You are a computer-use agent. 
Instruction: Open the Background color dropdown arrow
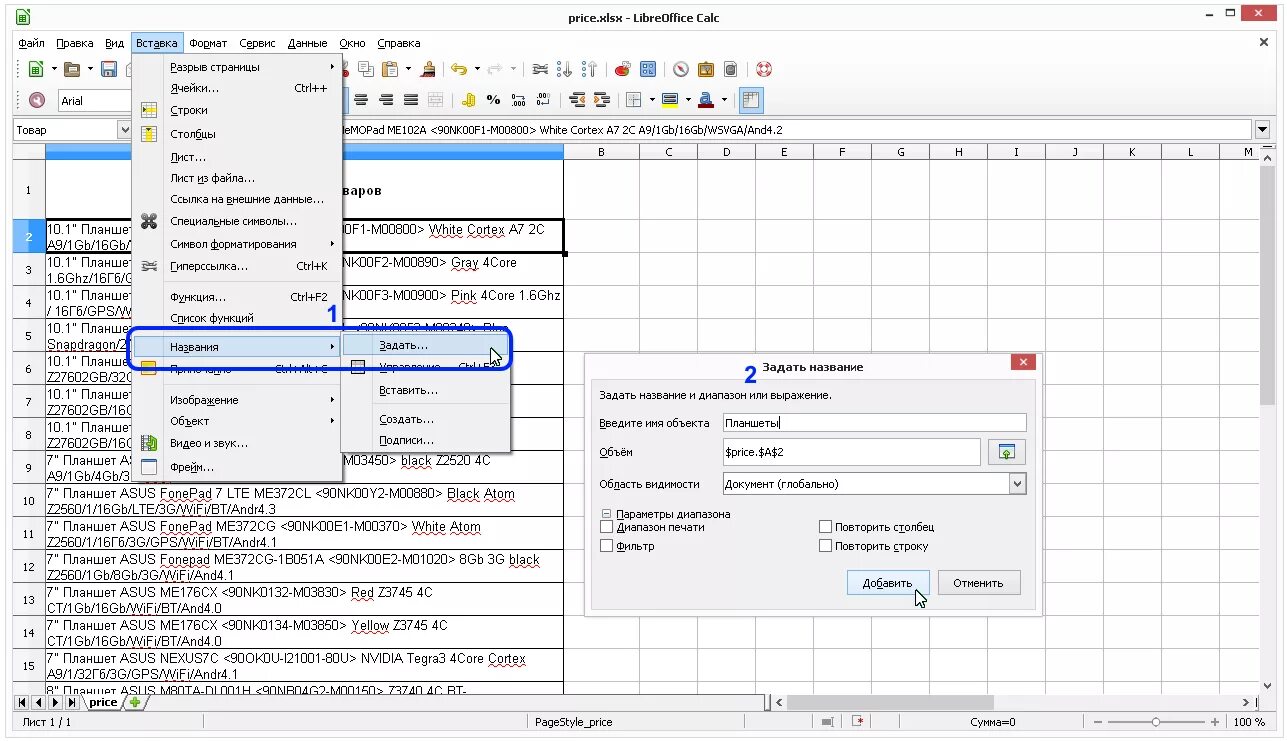pyautogui.click(x=688, y=100)
